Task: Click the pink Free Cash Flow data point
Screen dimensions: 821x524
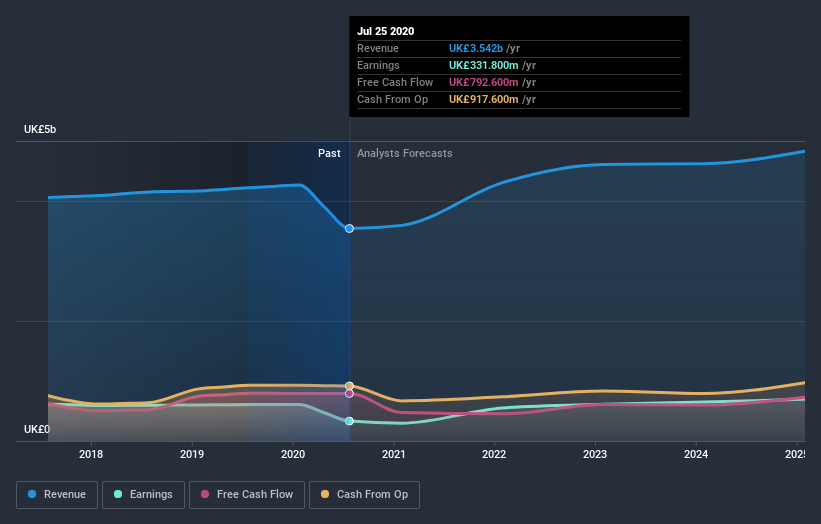Action: (349, 393)
